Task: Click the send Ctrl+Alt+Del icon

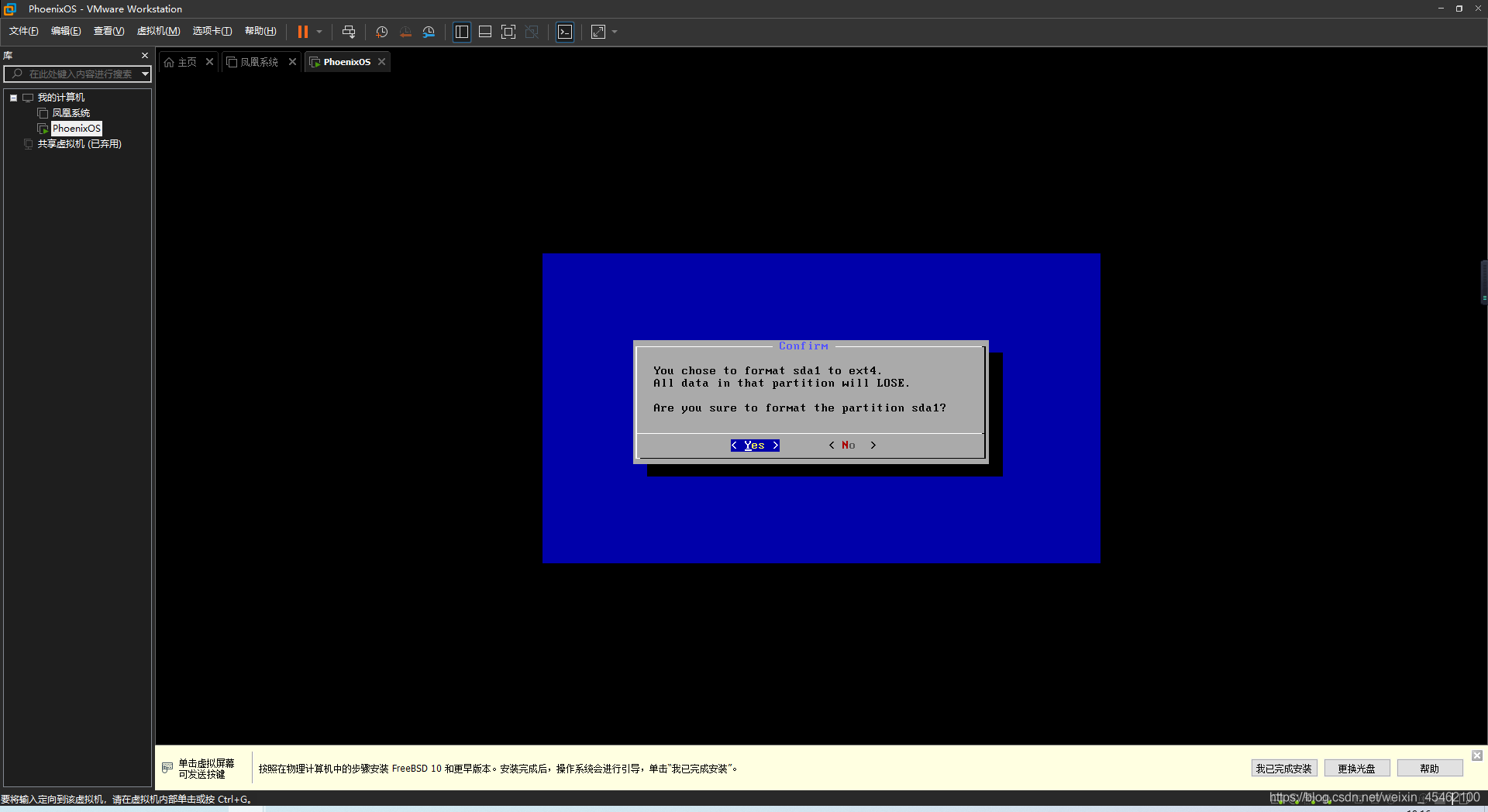Action: [349, 32]
